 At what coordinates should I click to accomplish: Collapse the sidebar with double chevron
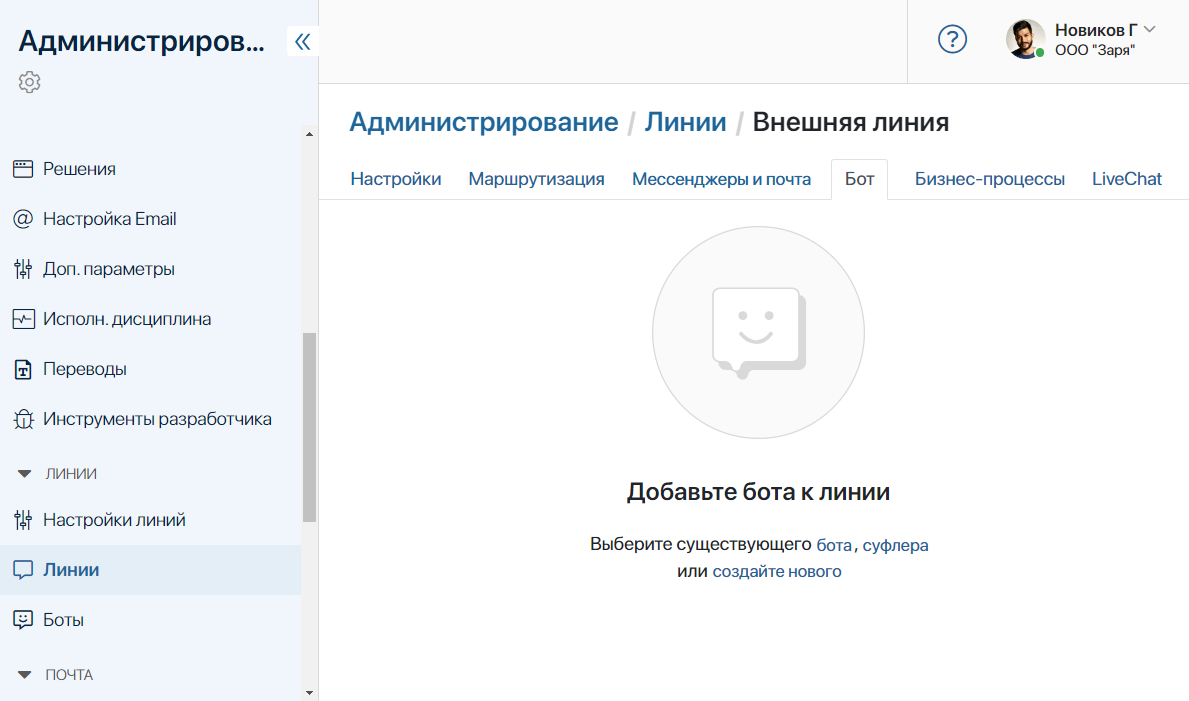(x=302, y=41)
